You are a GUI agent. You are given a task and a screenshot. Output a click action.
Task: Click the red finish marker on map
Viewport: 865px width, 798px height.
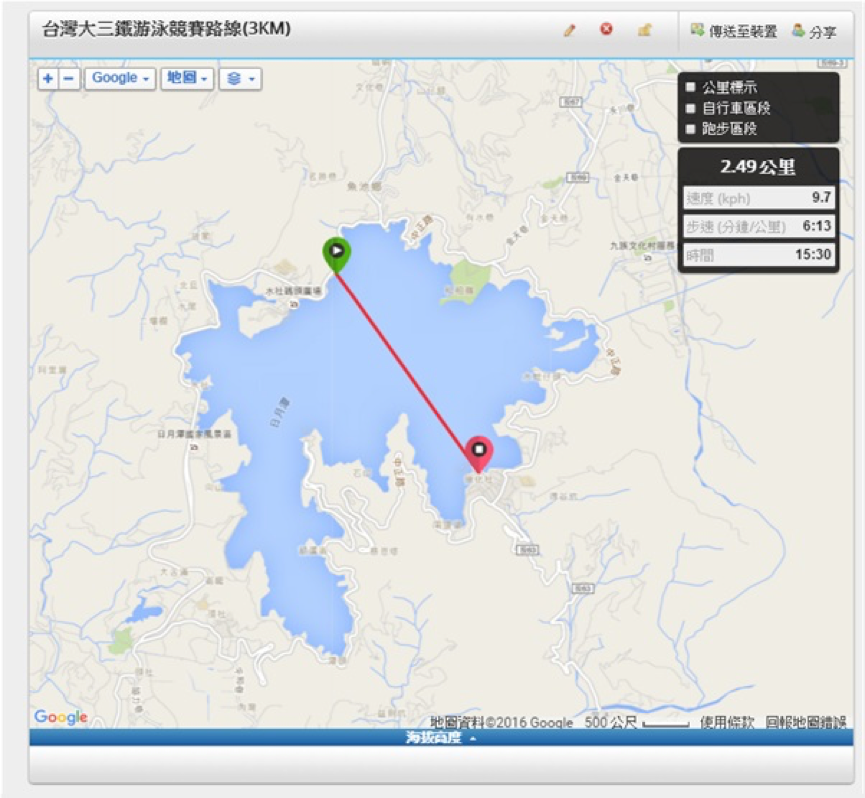[x=479, y=454]
